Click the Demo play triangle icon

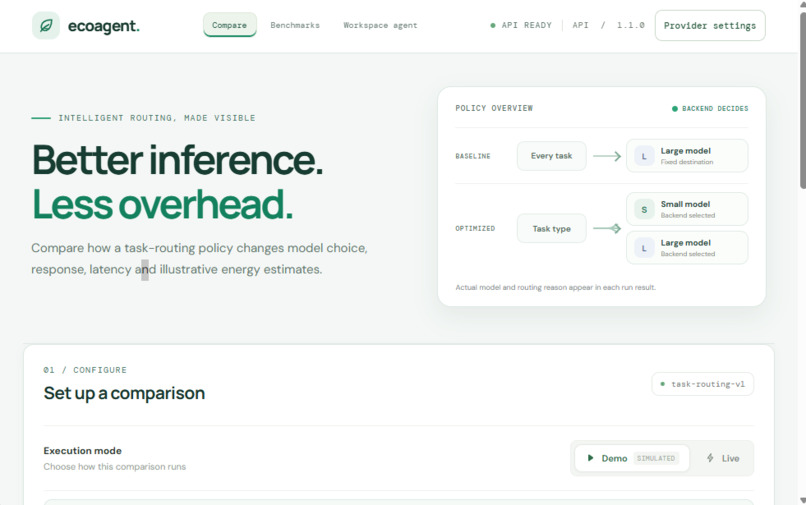tap(590, 458)
